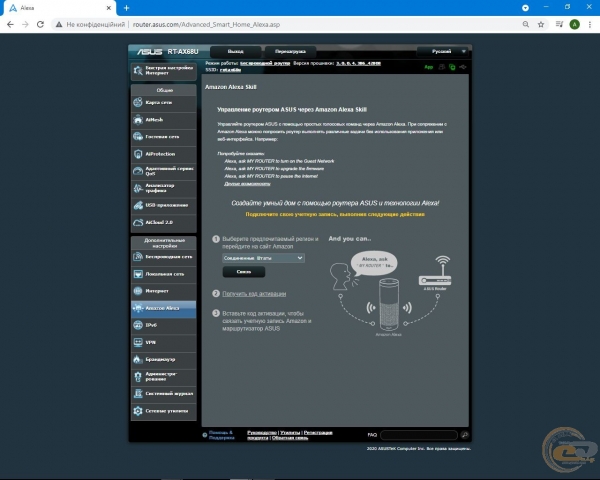
Task: Click the browser back arrow
Action: click(x=10, y=24)
